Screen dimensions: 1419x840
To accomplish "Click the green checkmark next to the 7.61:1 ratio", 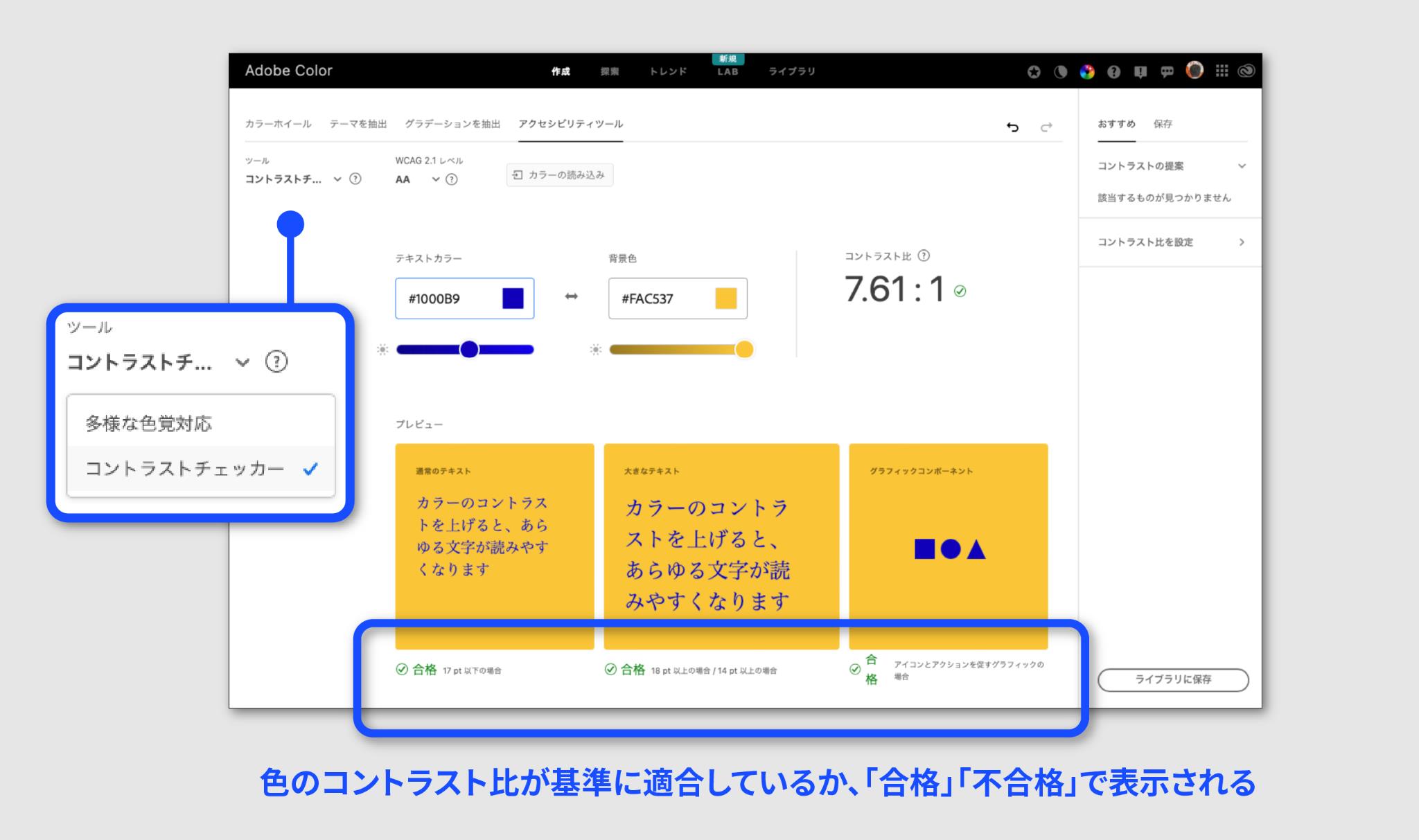I will 960,292.
